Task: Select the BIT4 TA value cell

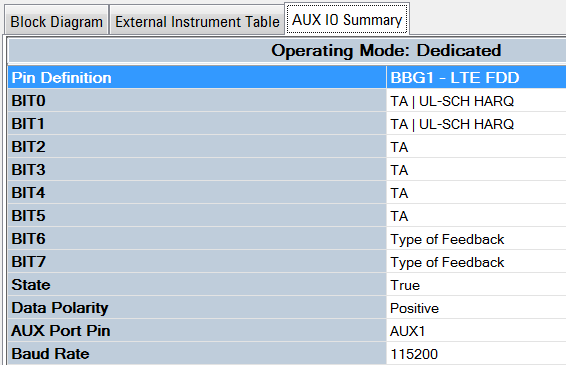Action: pyautogui.click(x=476, y=193)
